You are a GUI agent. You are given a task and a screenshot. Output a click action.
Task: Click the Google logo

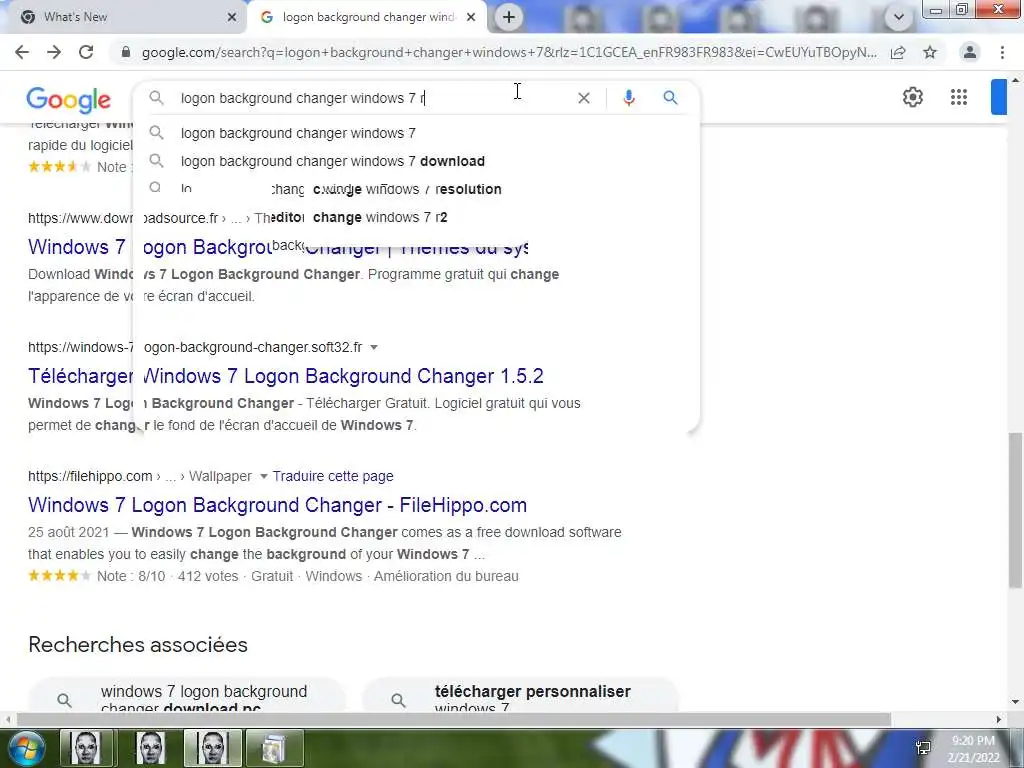click(69, 99)
